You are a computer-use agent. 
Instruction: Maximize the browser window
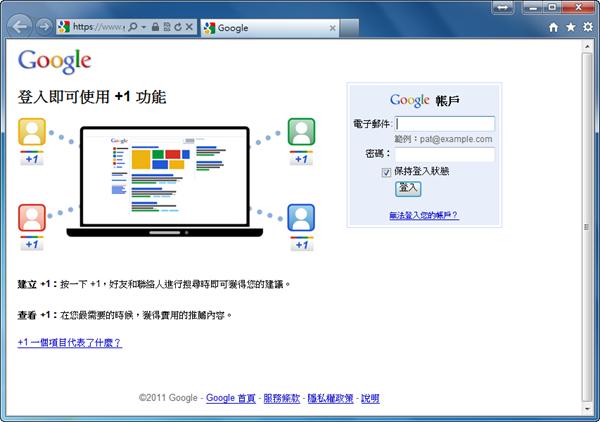[x=553, y=7]
